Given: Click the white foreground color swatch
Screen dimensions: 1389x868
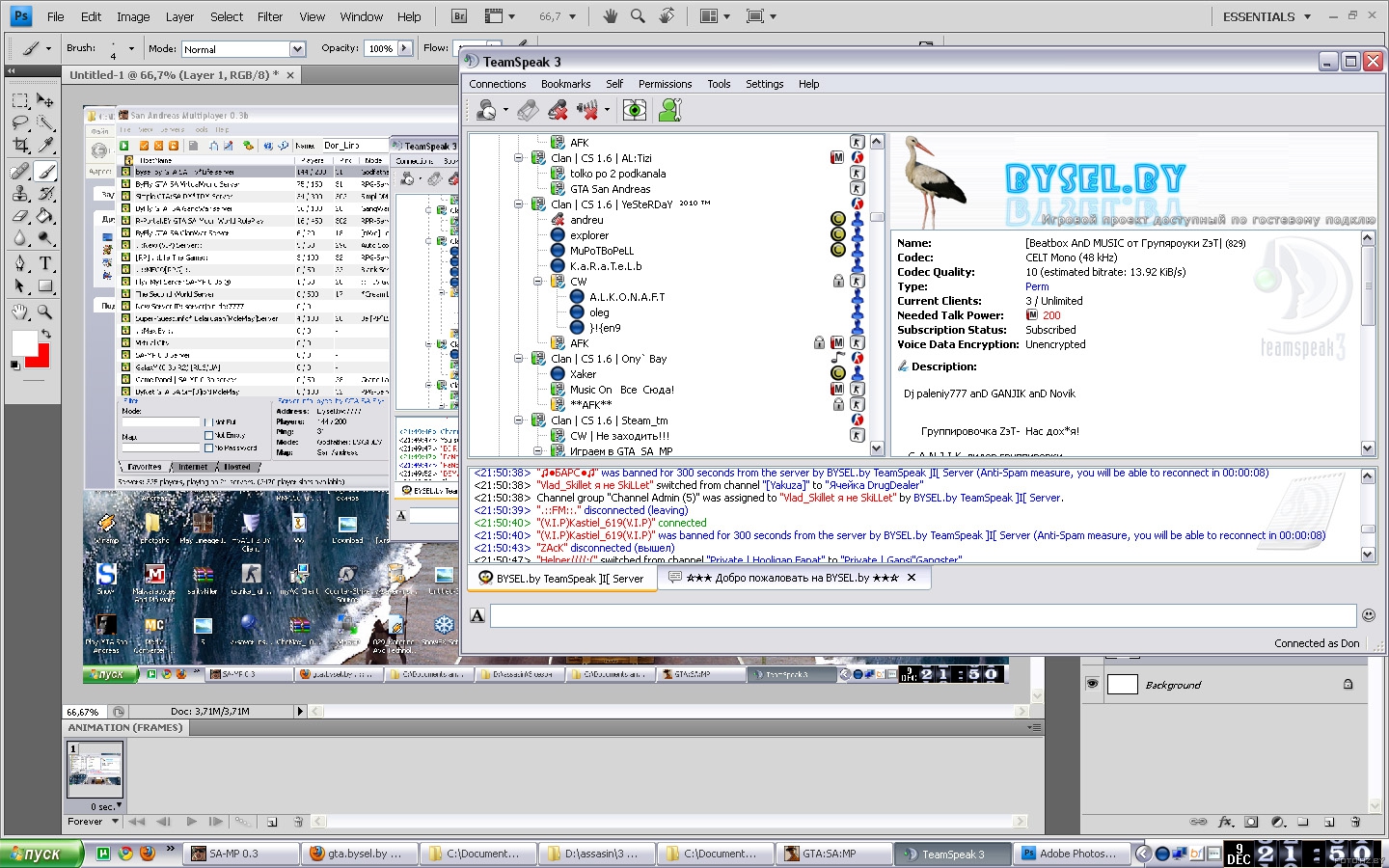Looking at the screenshot, I should pyautogui.click(x=24, y=341).
